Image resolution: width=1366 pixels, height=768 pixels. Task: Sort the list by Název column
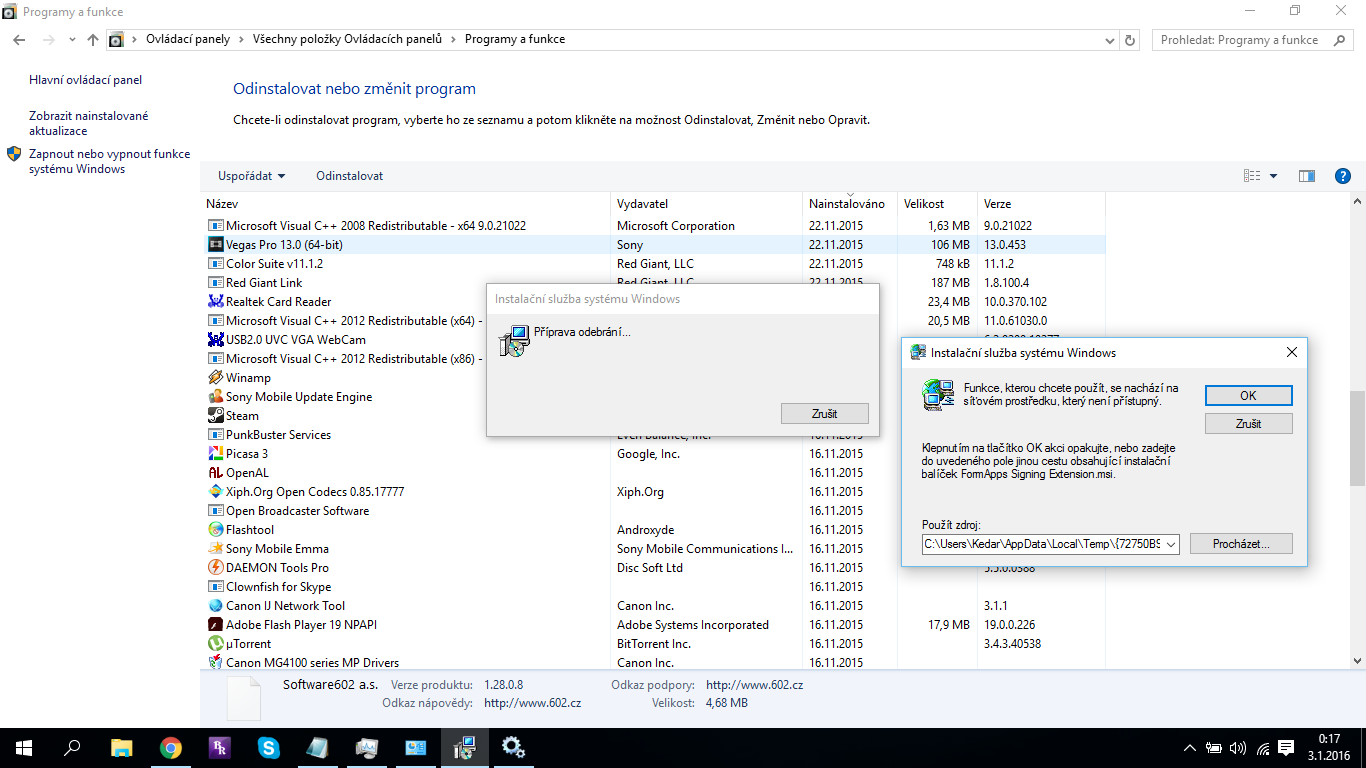tap(405, 204)
